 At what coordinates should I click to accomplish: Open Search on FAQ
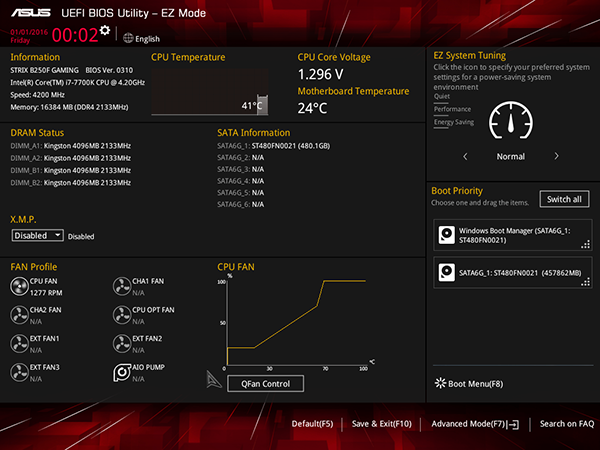click(x=567, y=424)
